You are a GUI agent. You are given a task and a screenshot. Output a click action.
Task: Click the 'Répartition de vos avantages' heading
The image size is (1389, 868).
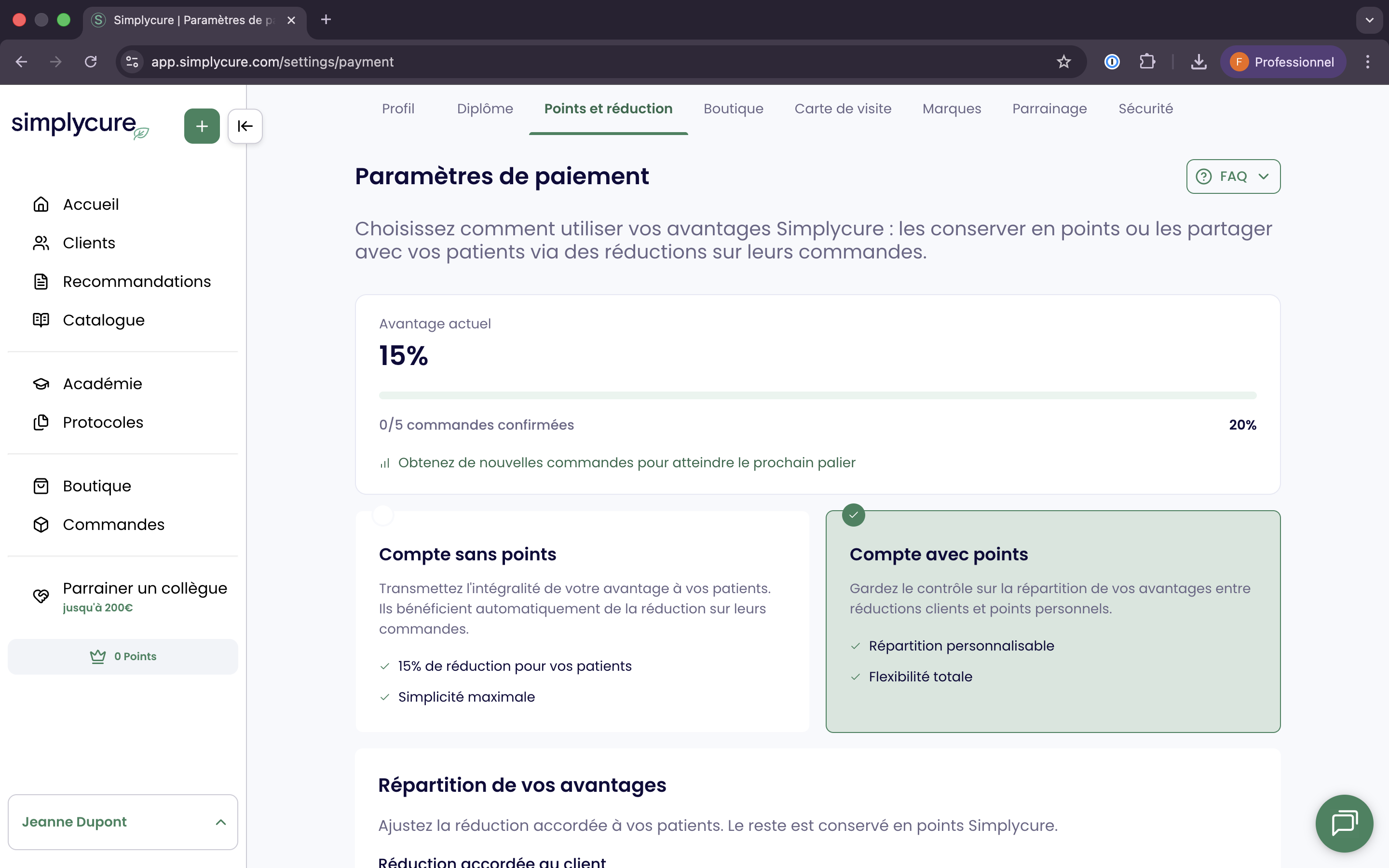[522, 786]
